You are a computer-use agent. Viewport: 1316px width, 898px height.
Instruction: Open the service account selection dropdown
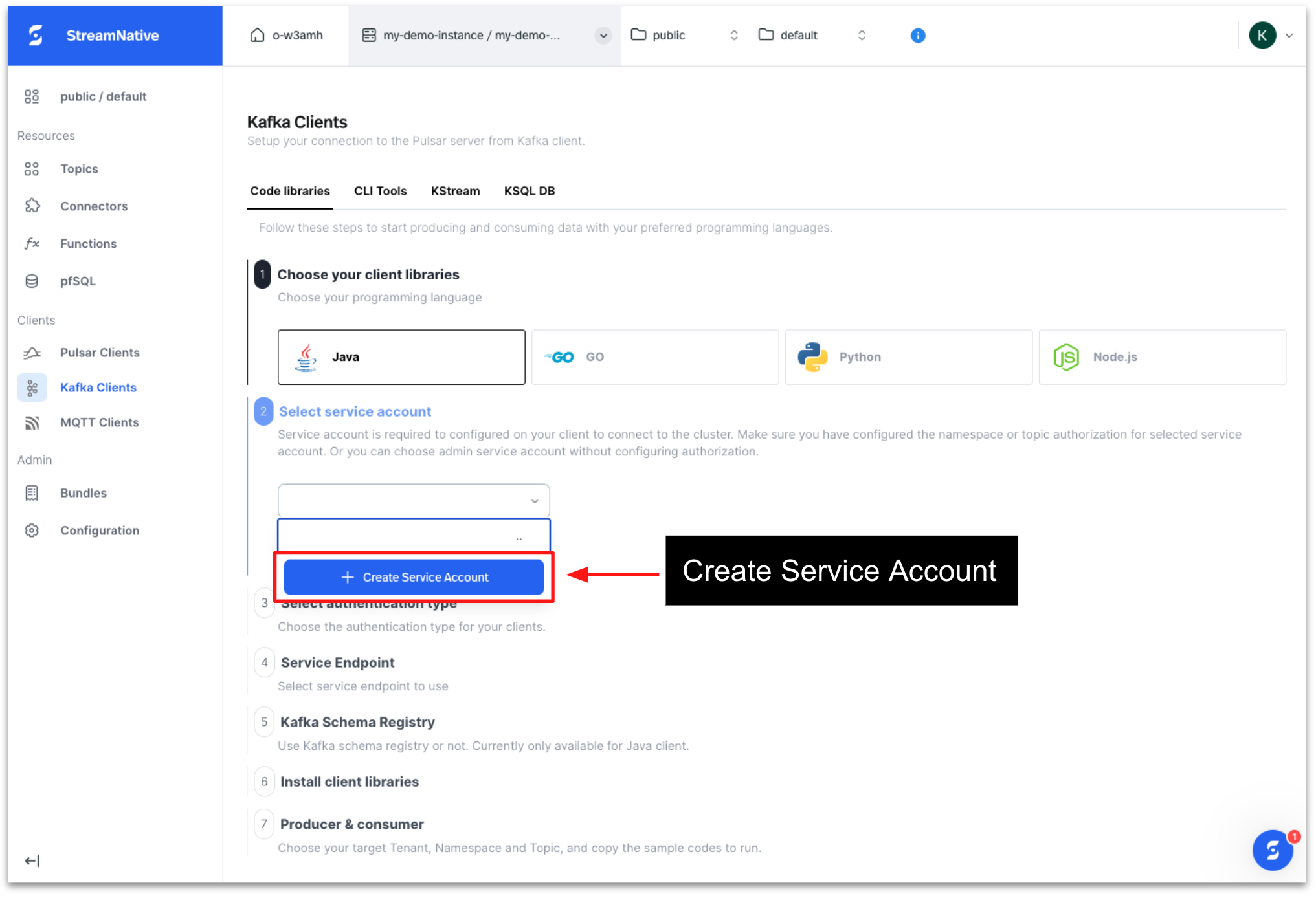tap(413, 500)
